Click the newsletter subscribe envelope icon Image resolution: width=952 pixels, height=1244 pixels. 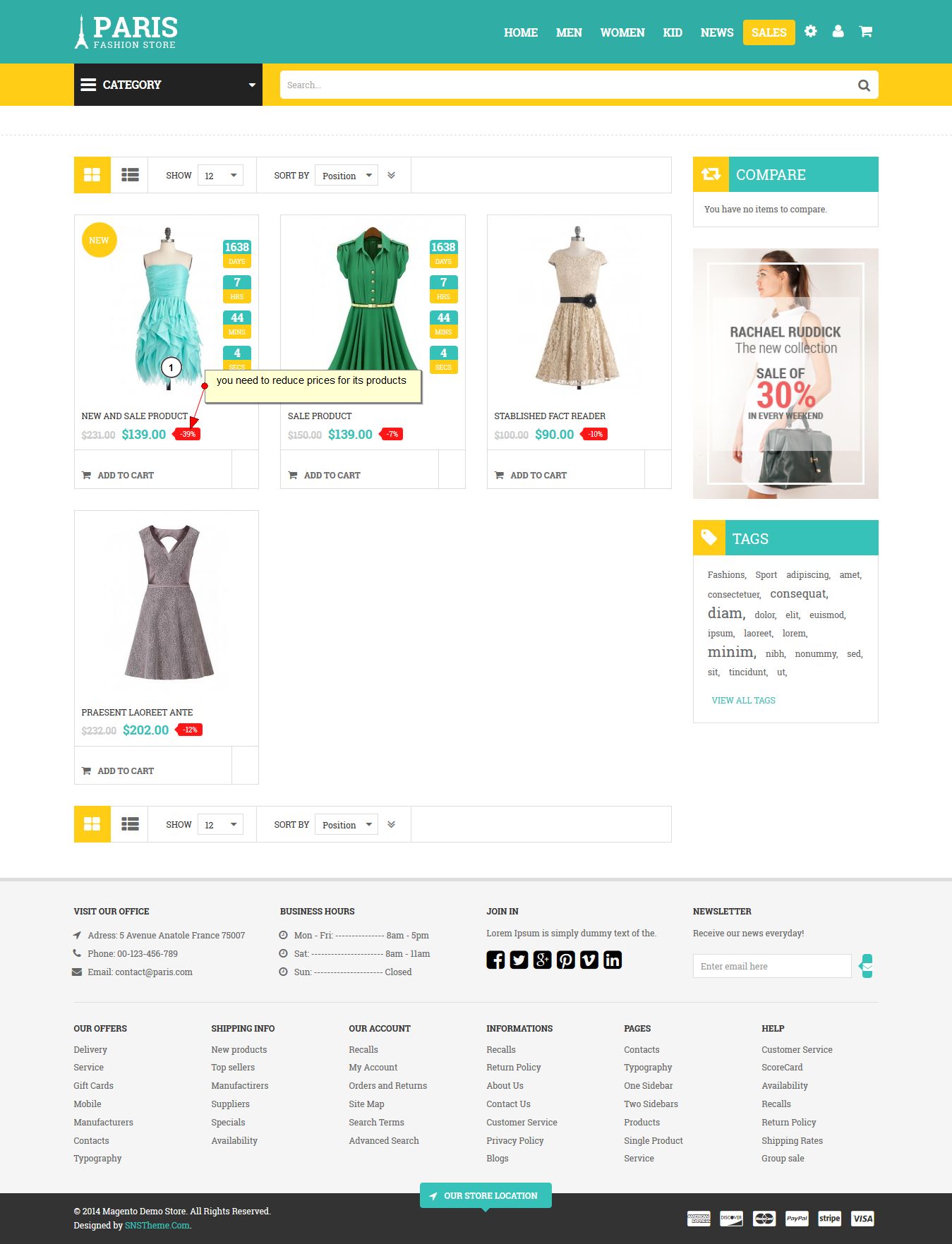[867, 966]
